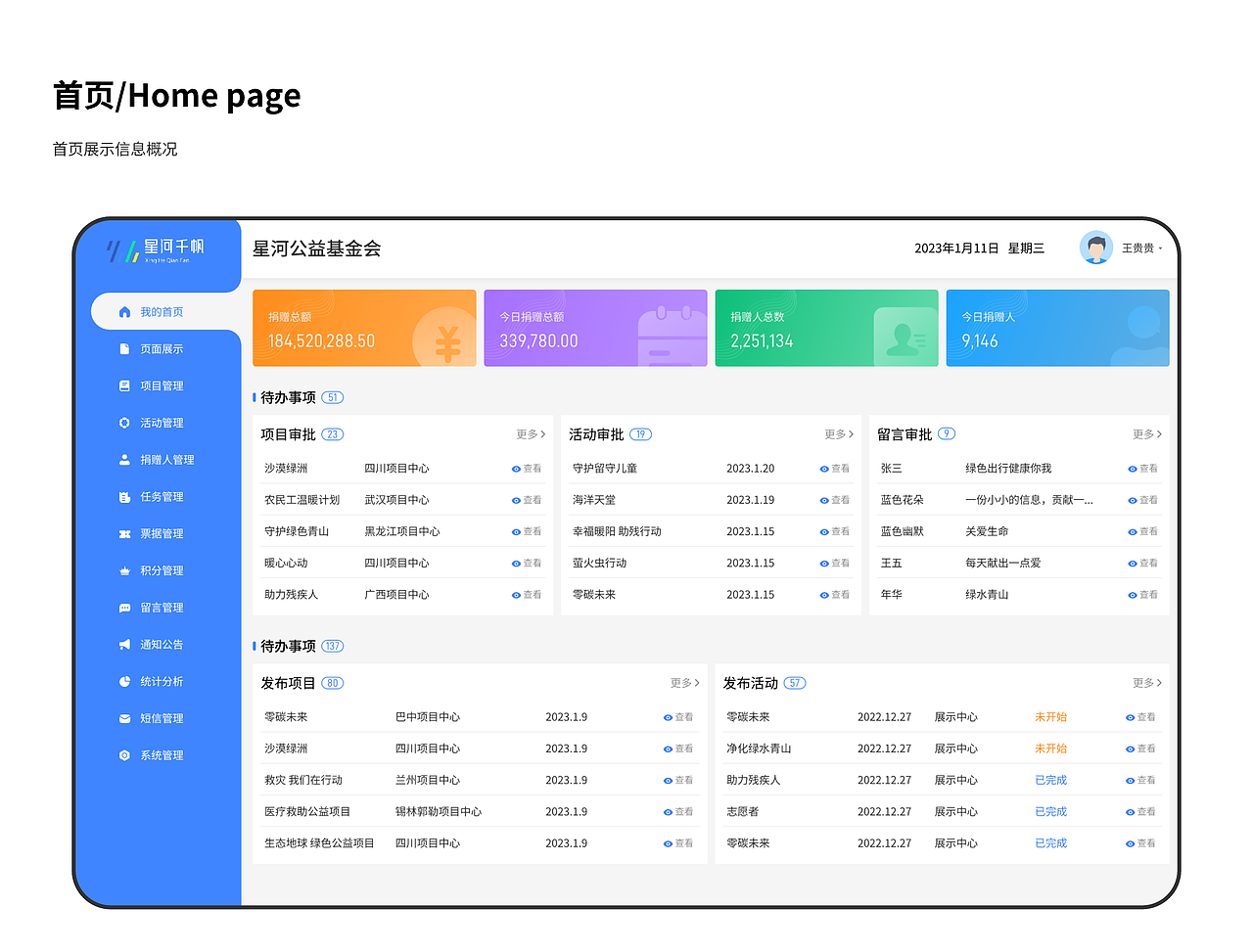This screenshot has height=952, width=1253.
Task: Expand 更多 in 发布项目 panel
Action: tap(684, 683)
